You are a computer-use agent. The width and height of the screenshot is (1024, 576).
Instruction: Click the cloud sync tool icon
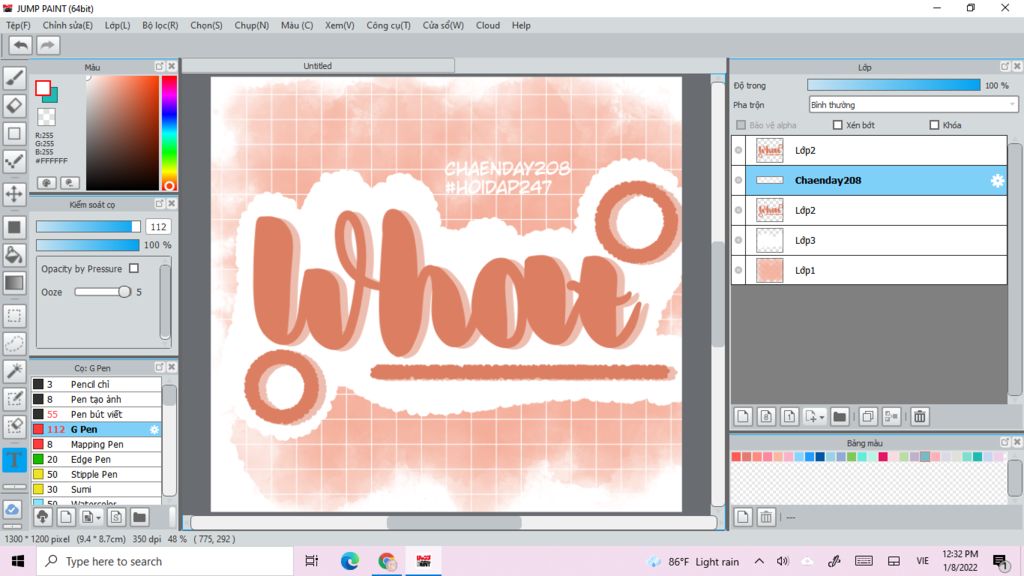pos(12,509)
